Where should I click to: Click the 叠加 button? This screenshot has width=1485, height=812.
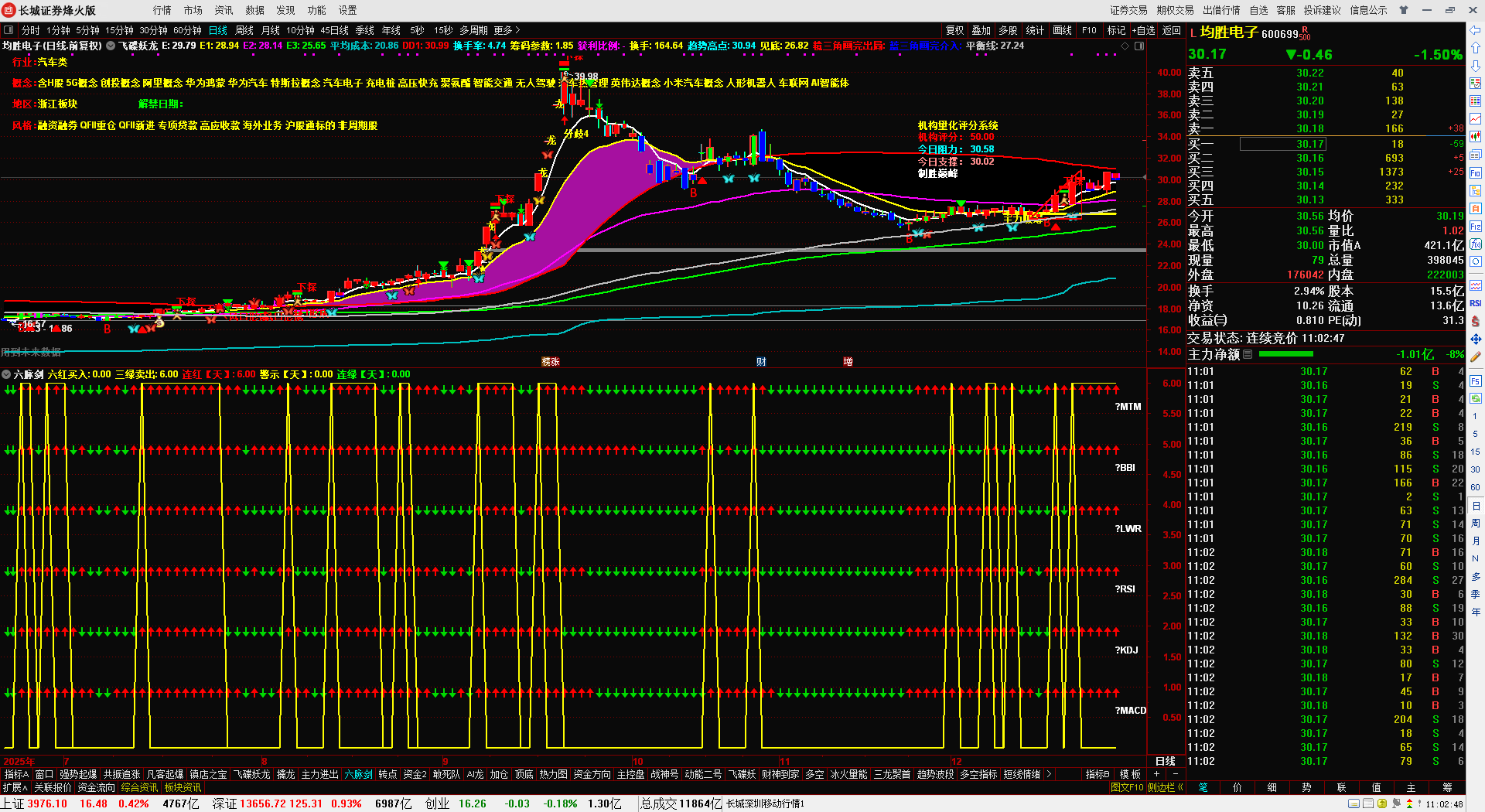tap(981, 30)
